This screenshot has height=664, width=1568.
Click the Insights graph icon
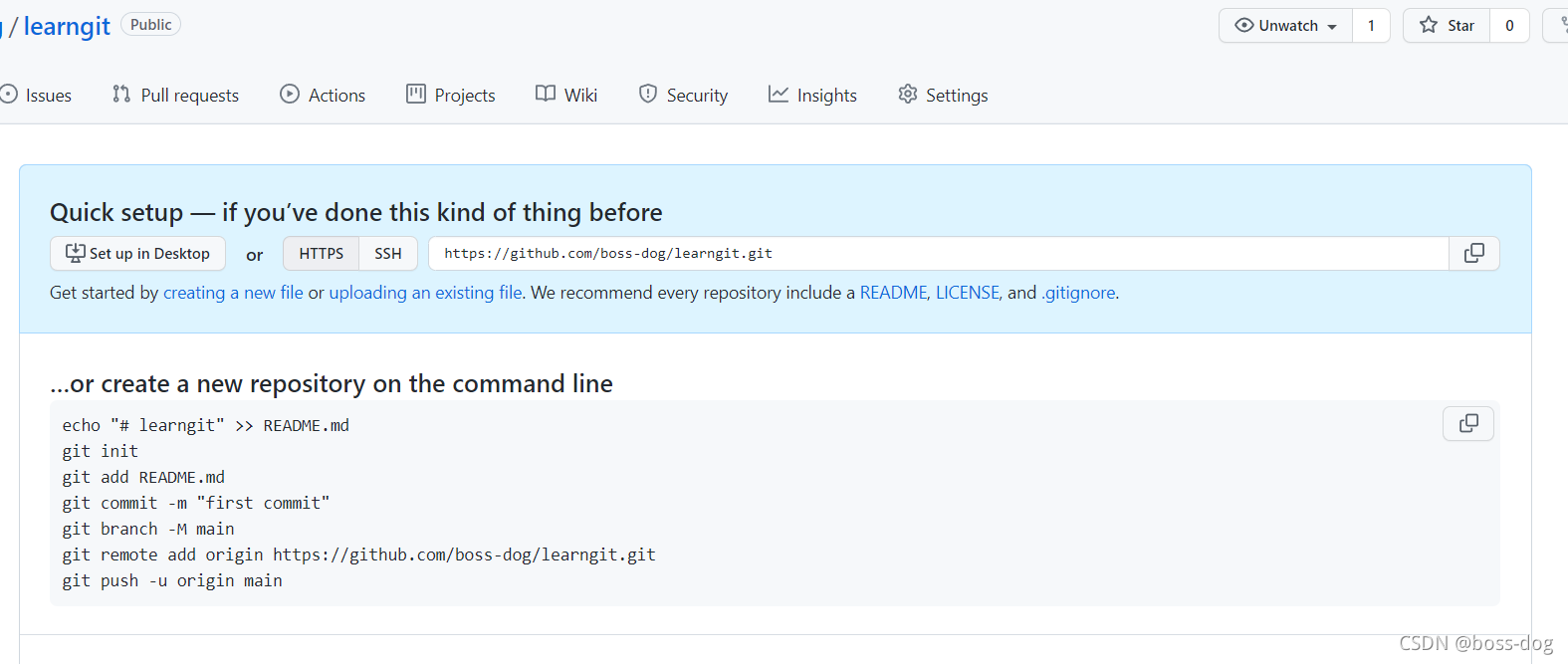click(x=779, y=94)
